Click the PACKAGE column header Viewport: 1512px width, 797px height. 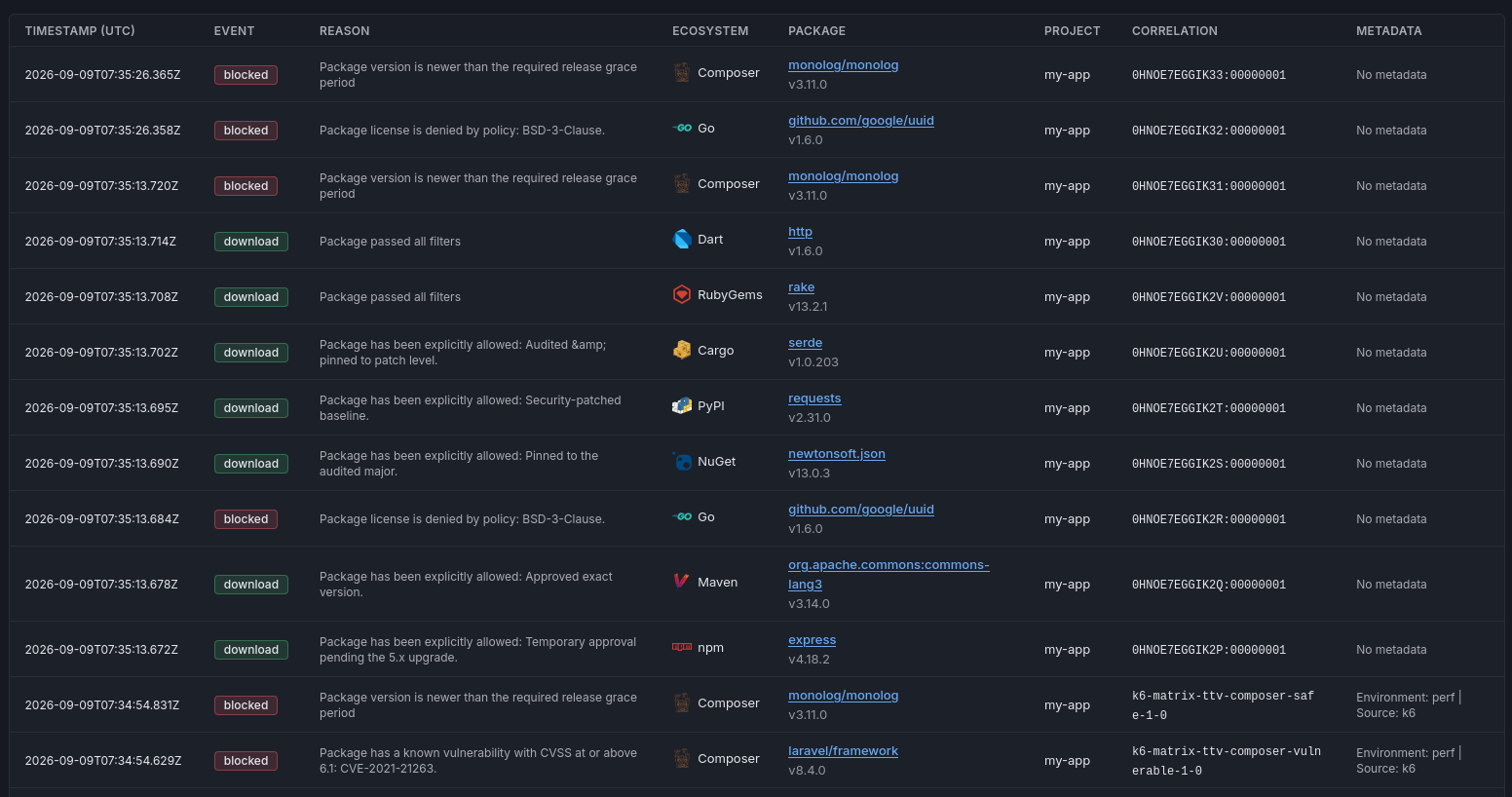tap(816, 31)
